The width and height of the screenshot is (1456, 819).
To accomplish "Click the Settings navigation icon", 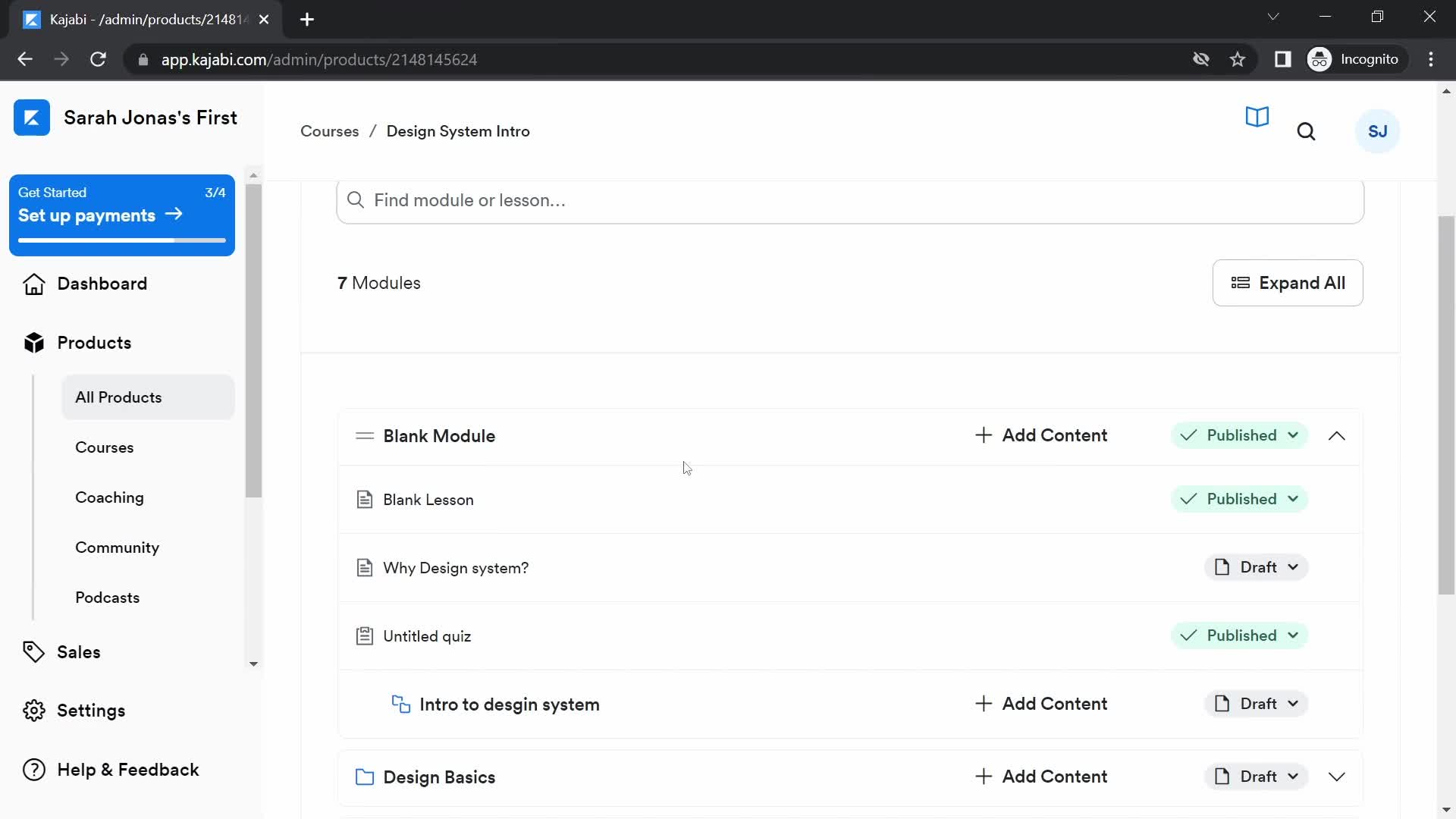I will tap(34, 711).
